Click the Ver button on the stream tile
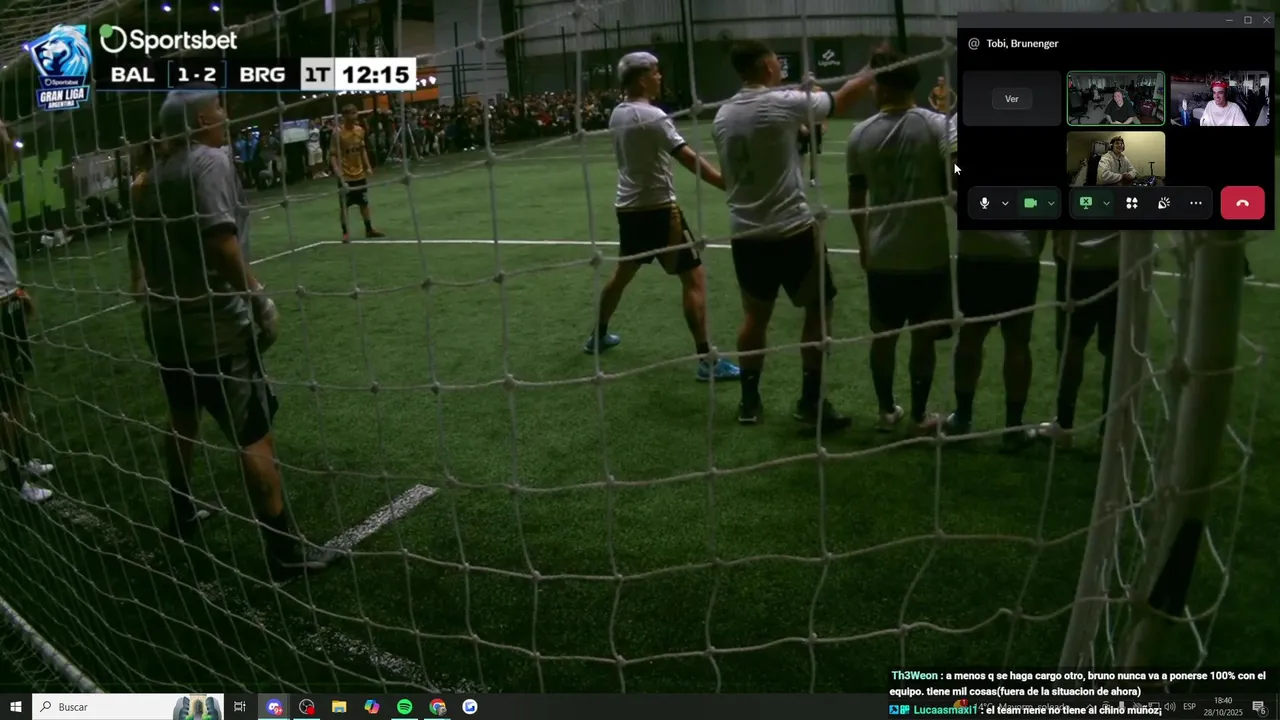This screenshot has width=1280, height=720. tap(1012, 99)
